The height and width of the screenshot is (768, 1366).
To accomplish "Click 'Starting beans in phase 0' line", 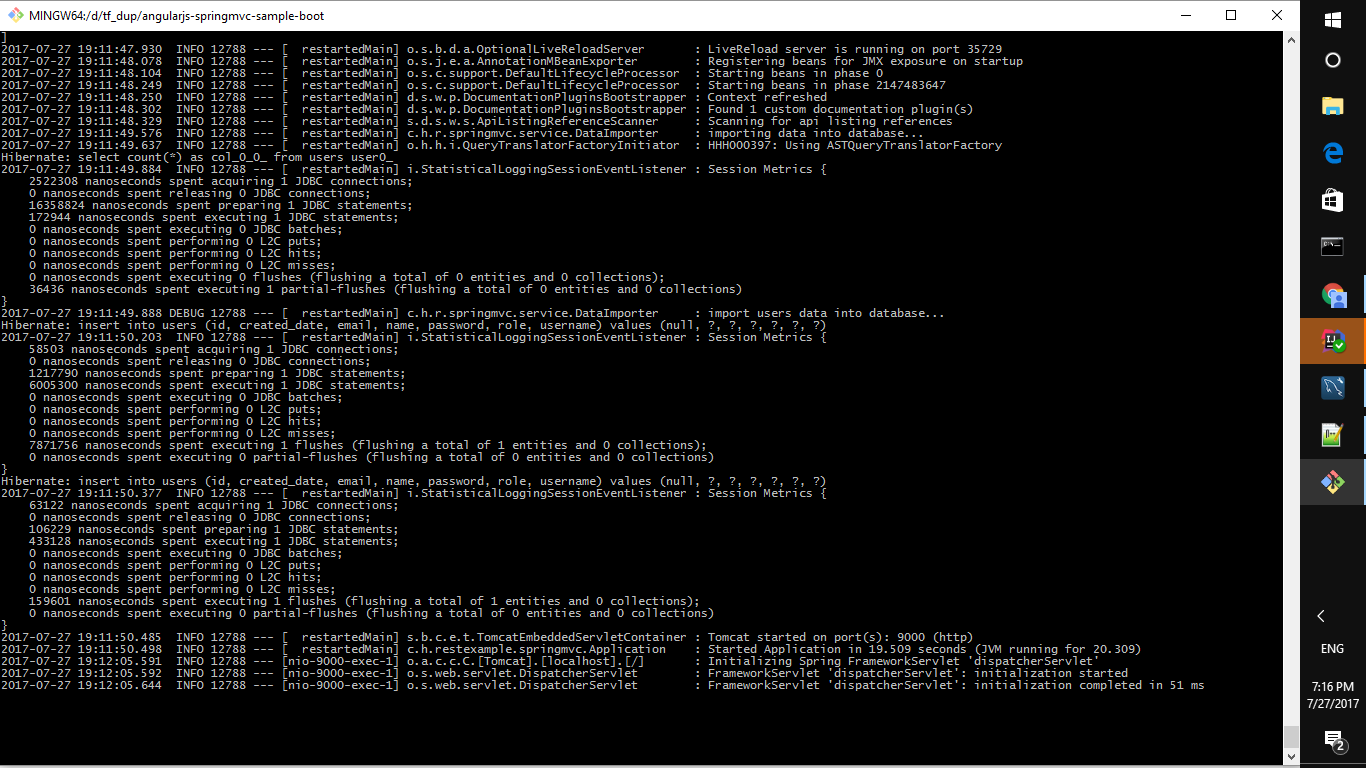I will (x=795, y=73).
